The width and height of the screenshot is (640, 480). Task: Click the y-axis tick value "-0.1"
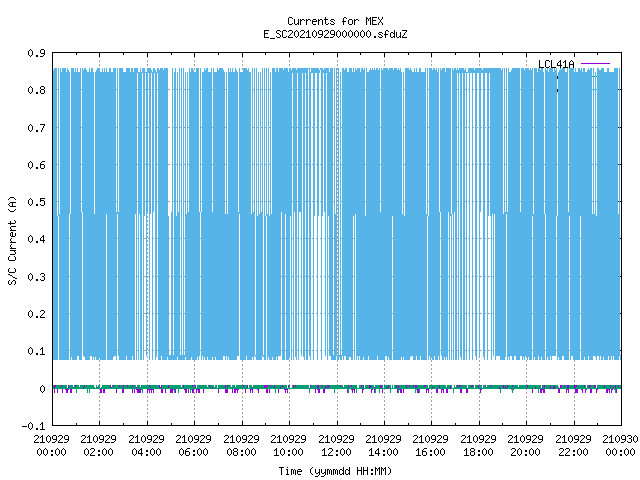click(x=33, y=426)
